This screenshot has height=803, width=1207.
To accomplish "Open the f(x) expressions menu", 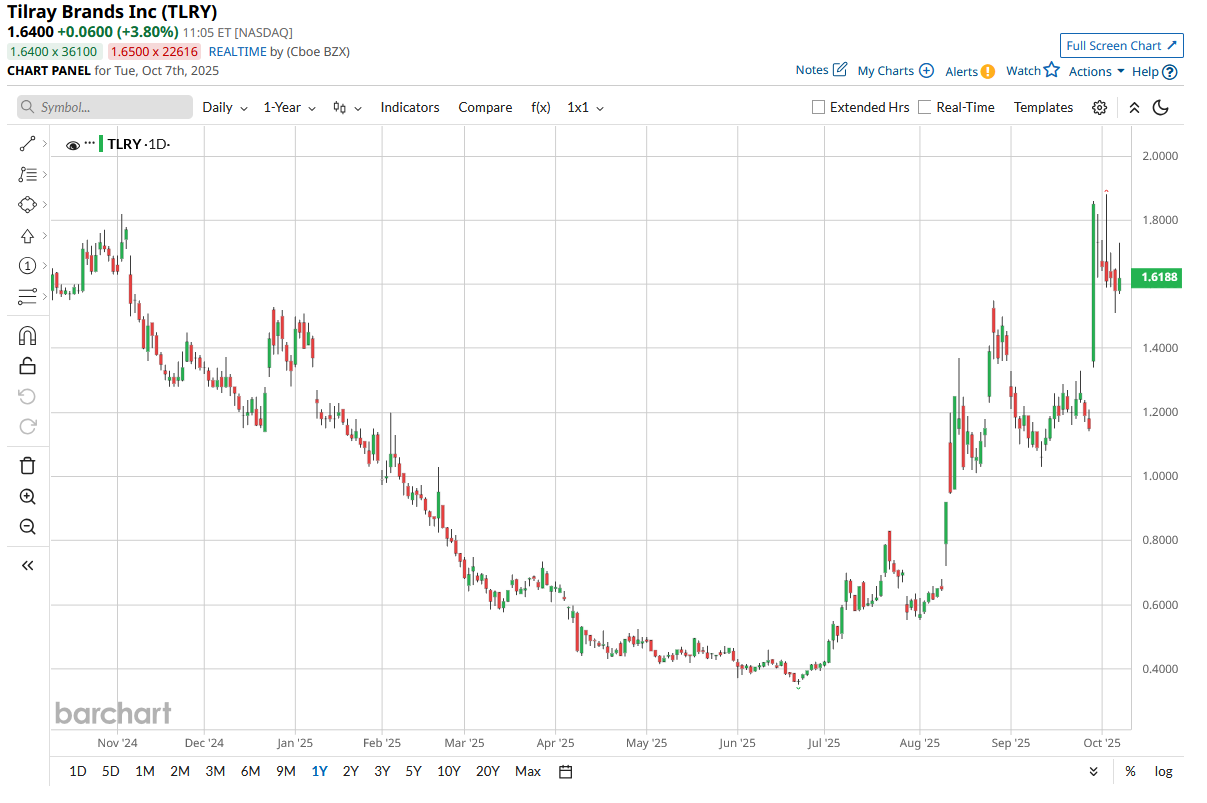I will point(541,107).
